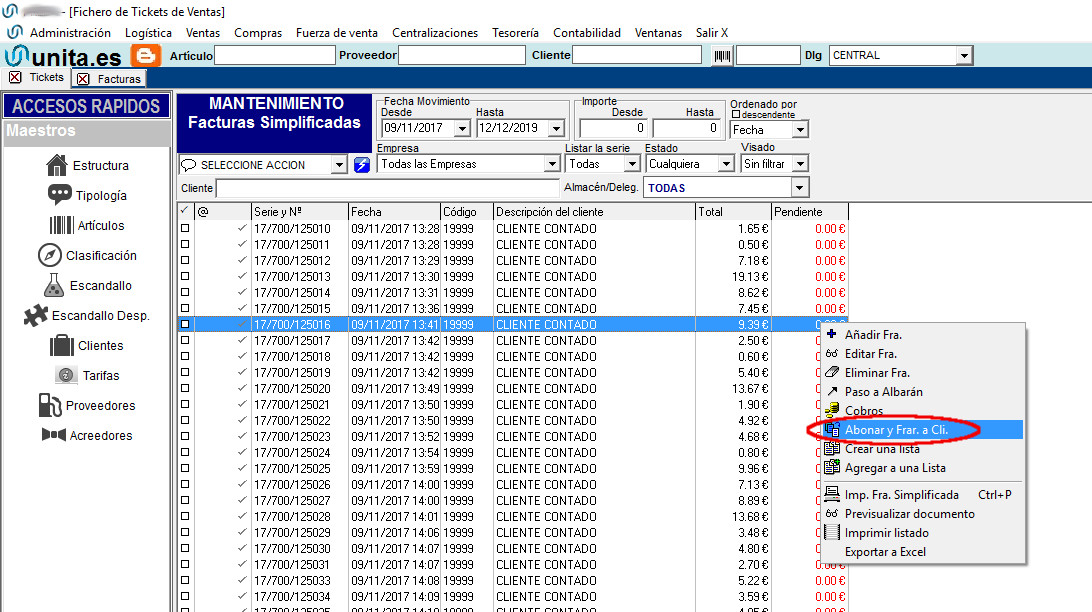
Task: Toggle the descendente checkbox
Action: [735, 114]
